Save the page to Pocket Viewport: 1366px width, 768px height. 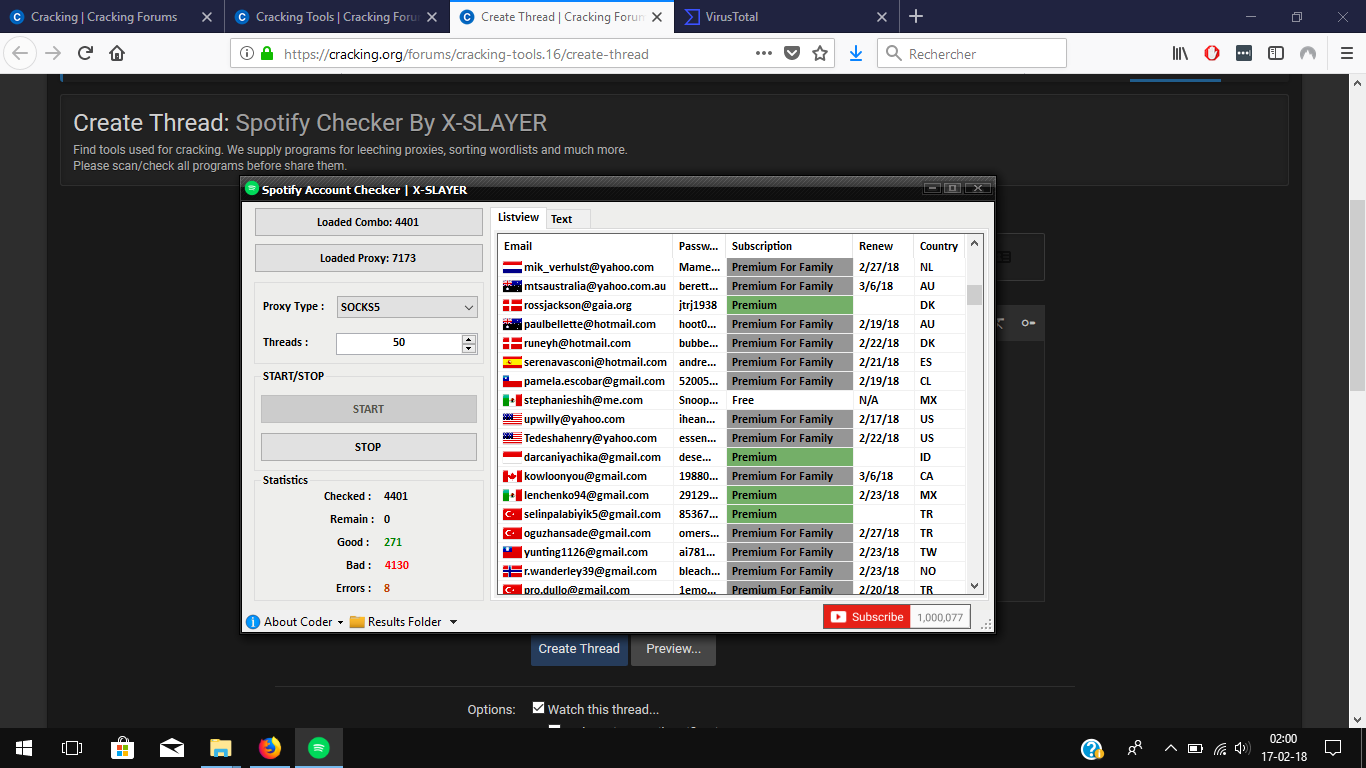coord(792,54)
